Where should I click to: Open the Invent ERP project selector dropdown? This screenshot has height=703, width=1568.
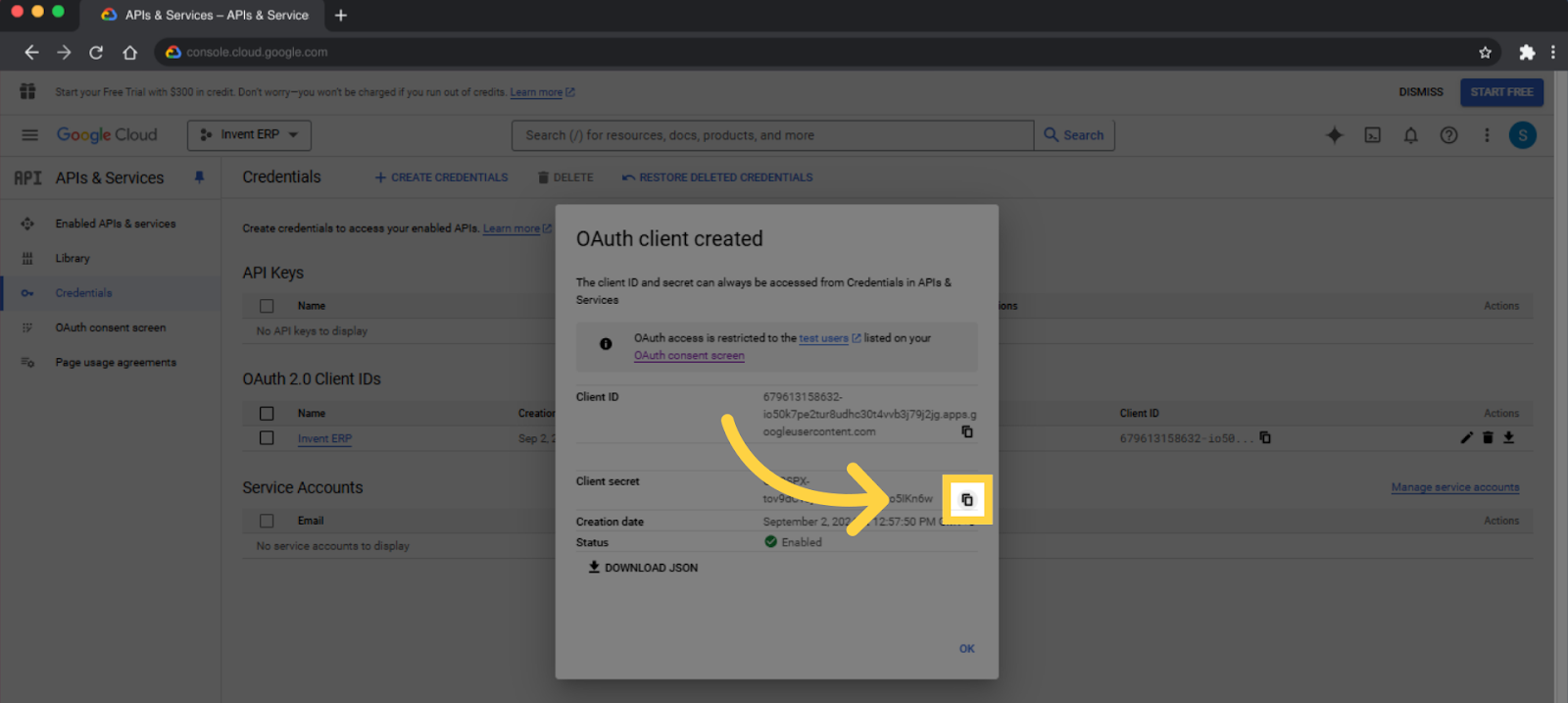(249, 135)
